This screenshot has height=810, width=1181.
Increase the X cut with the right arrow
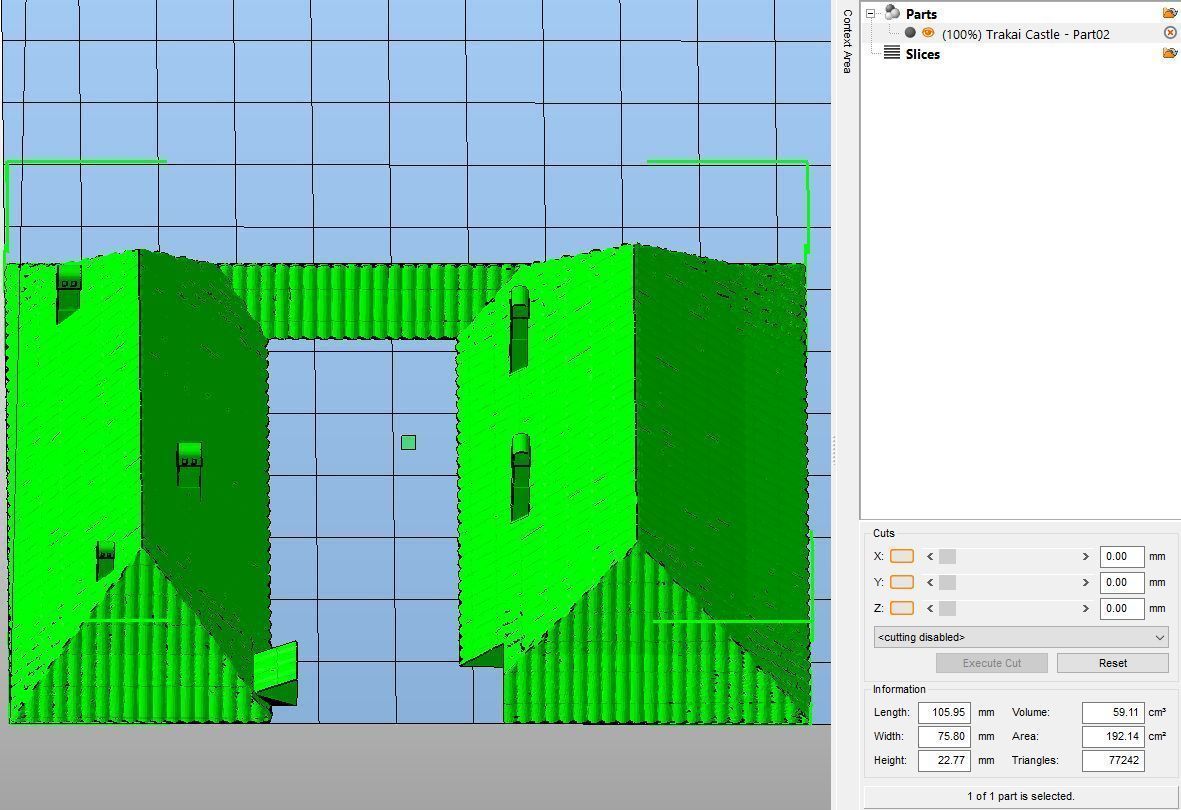(x=1085, y=557)
